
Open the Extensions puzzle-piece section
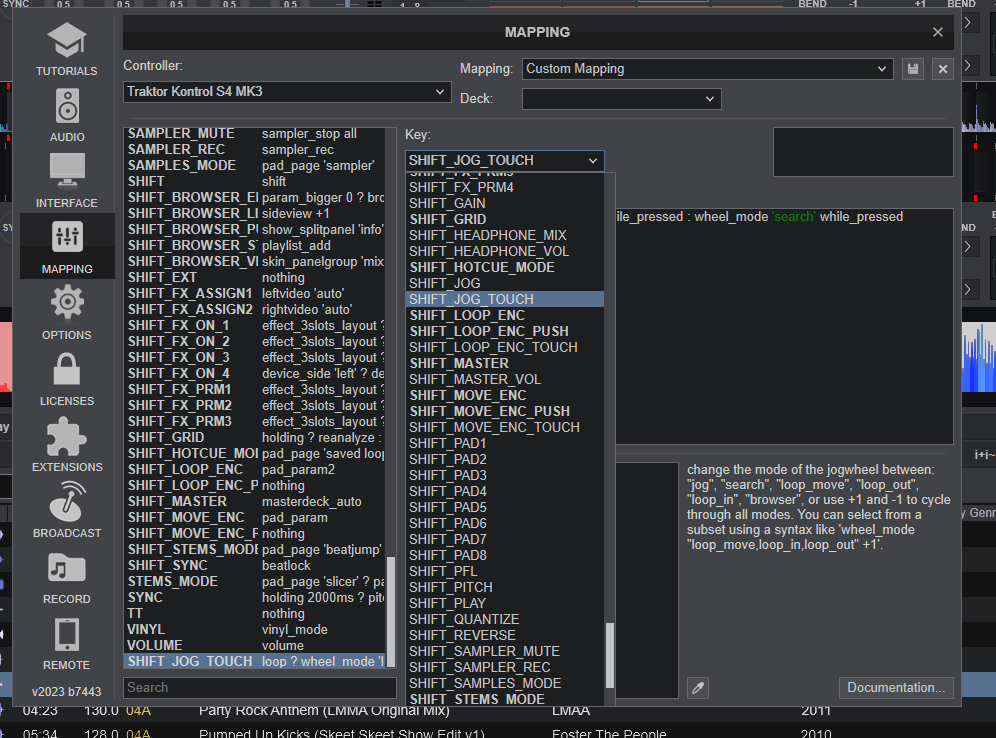point(67,445)
